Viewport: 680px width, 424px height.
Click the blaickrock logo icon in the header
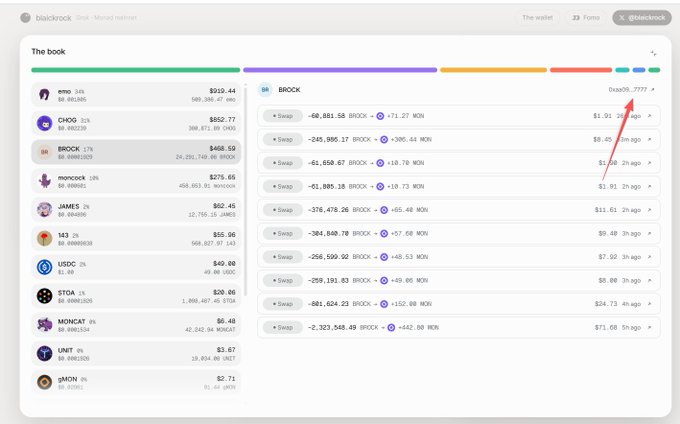[26, 18]
